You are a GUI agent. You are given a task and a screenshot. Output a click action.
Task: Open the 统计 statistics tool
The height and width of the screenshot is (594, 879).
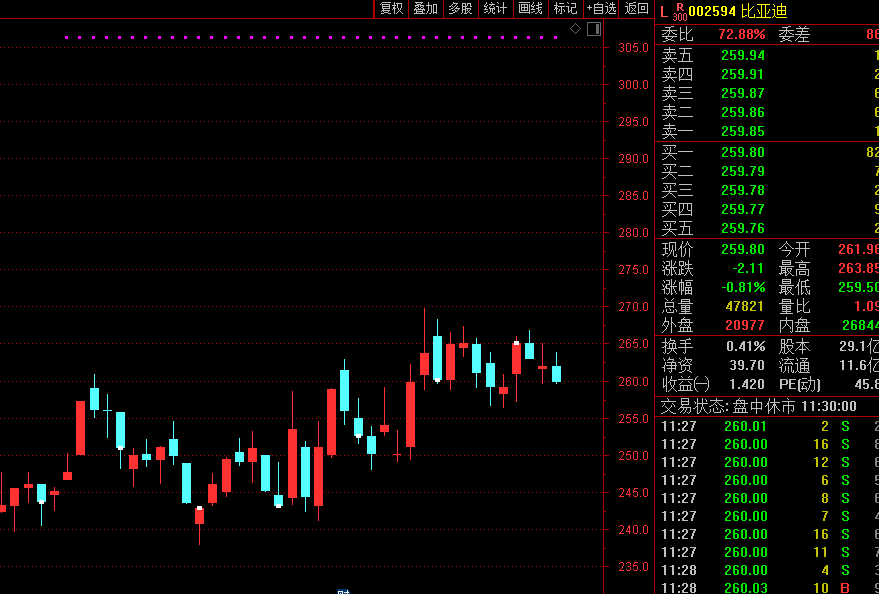pos(495,8)
